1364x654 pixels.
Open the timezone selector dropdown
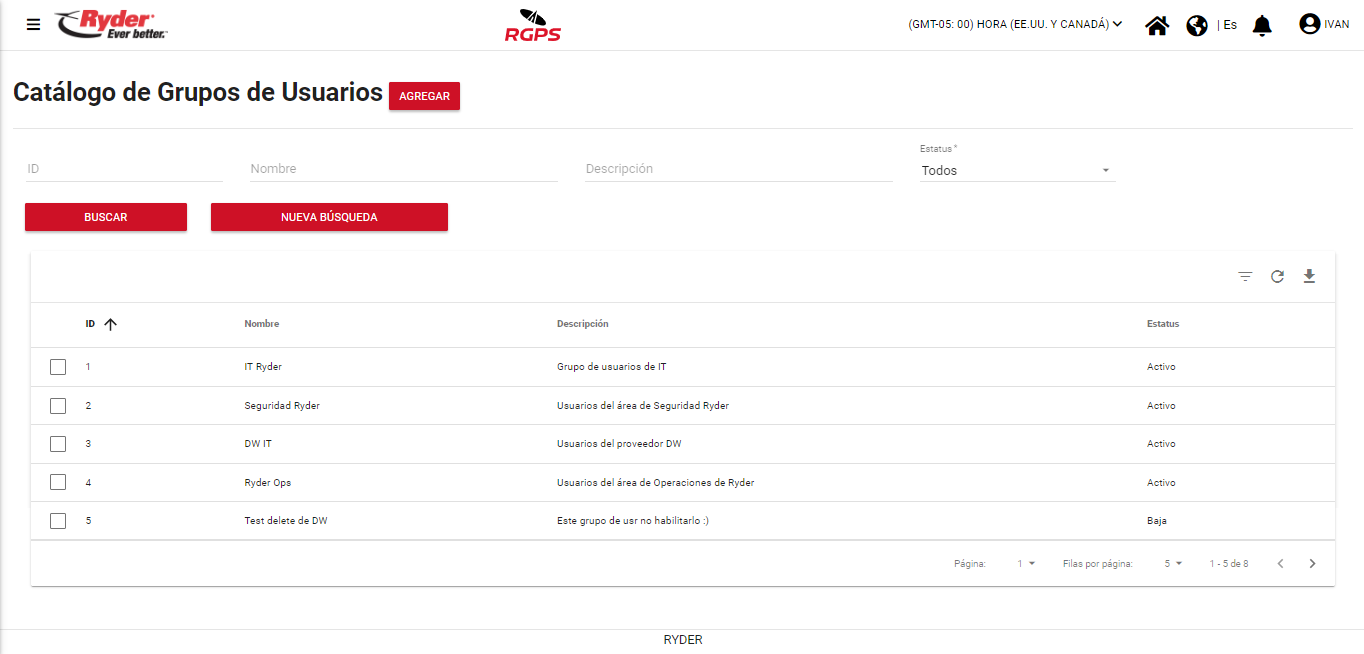coord(1015,25)
